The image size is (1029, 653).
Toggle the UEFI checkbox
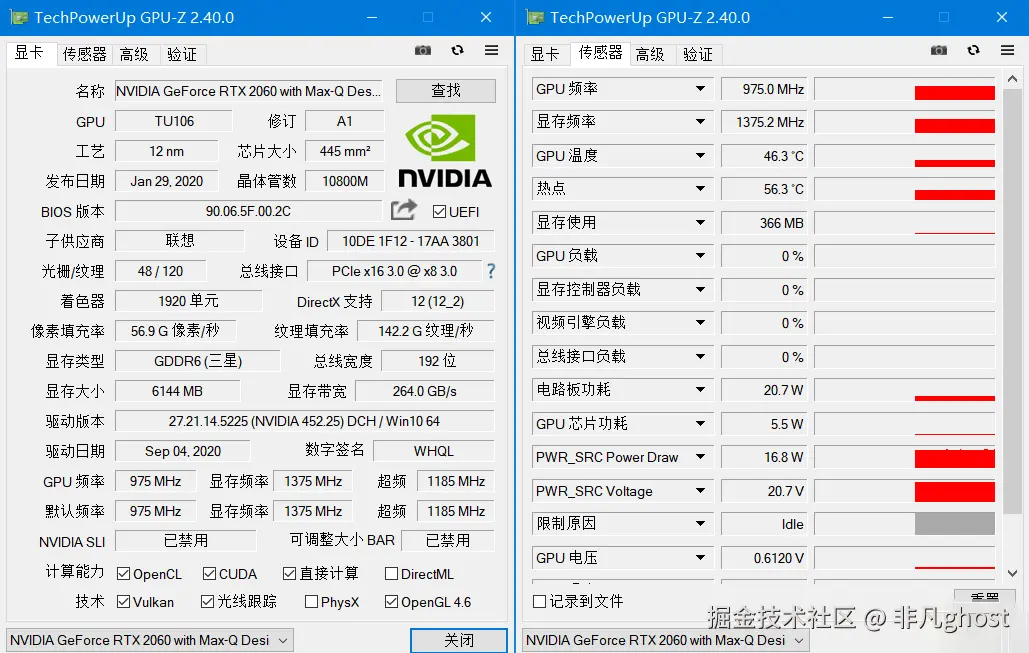click(x=440, y=212)
